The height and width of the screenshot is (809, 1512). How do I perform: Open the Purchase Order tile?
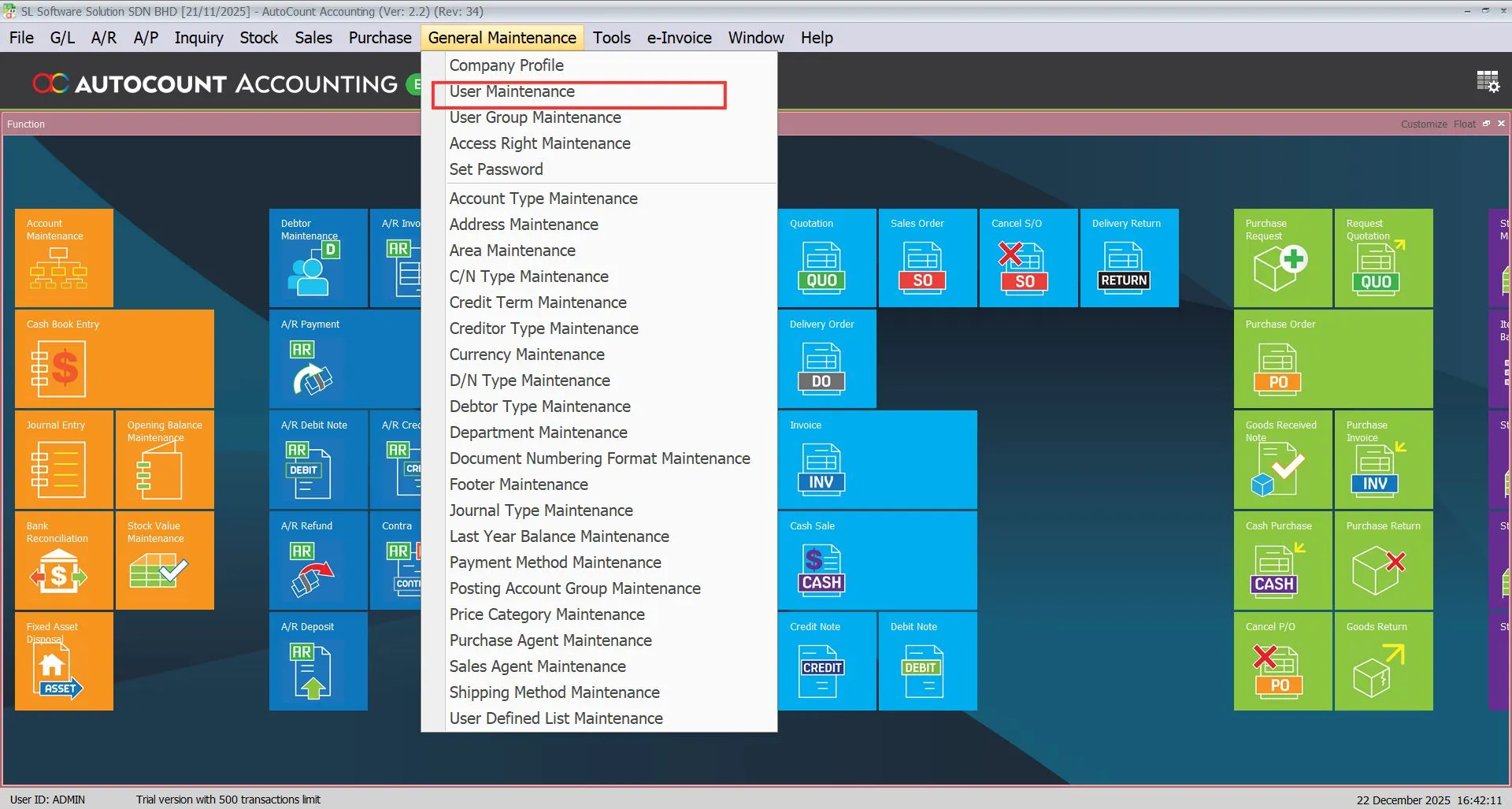(x=1332, y=358)
